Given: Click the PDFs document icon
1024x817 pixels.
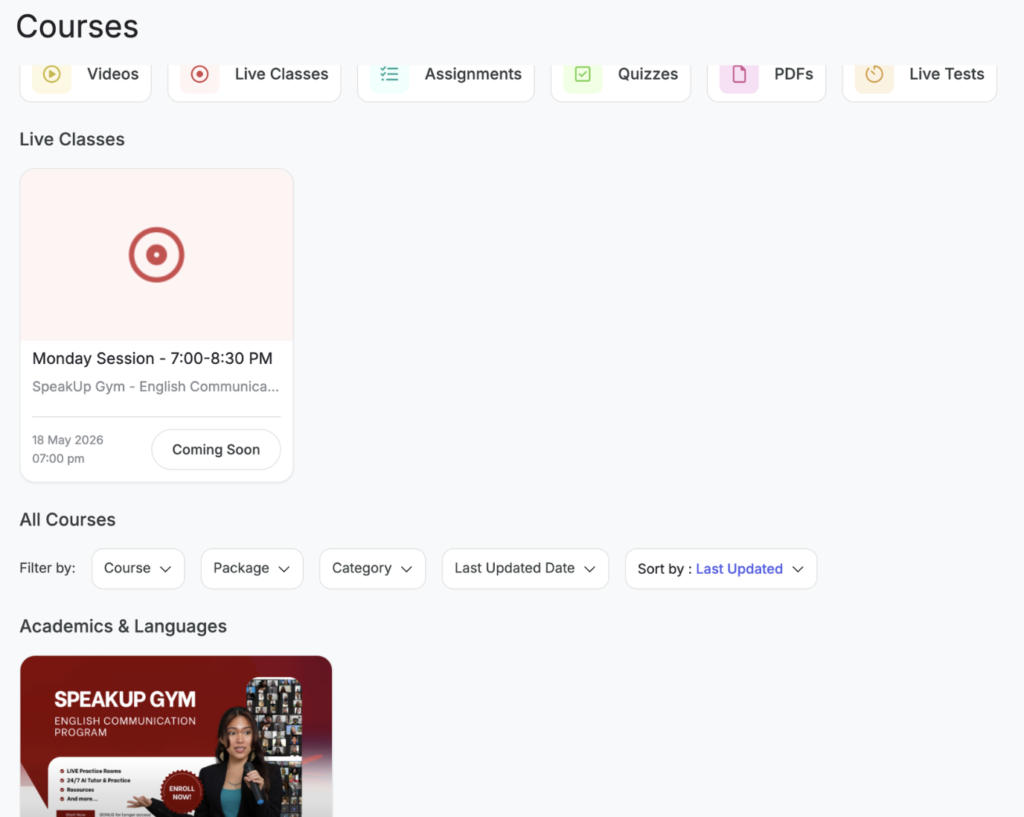Looking at the screenshot, I should tap(739, 74).
